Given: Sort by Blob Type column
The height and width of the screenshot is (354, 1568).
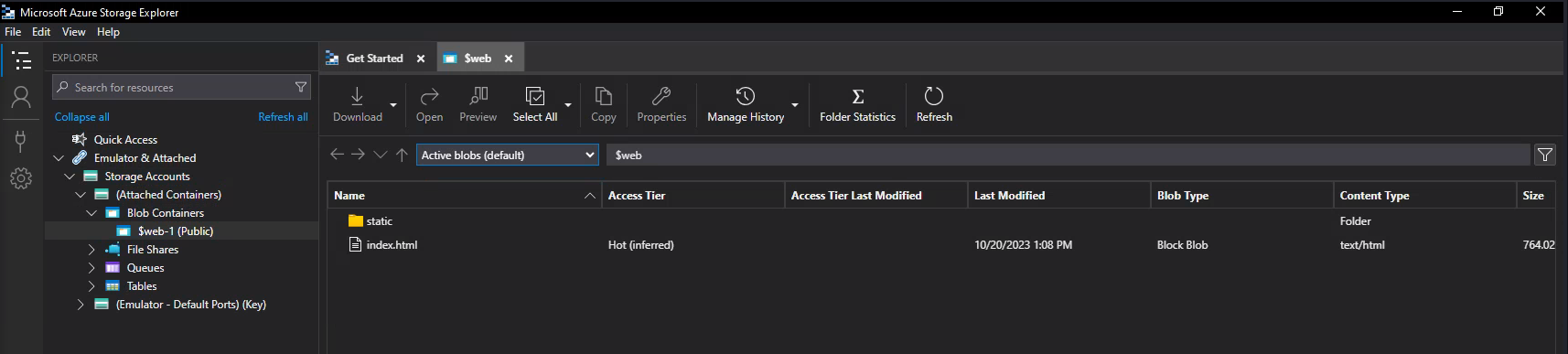Looking at the screenshot, I should click(1241, 196).
